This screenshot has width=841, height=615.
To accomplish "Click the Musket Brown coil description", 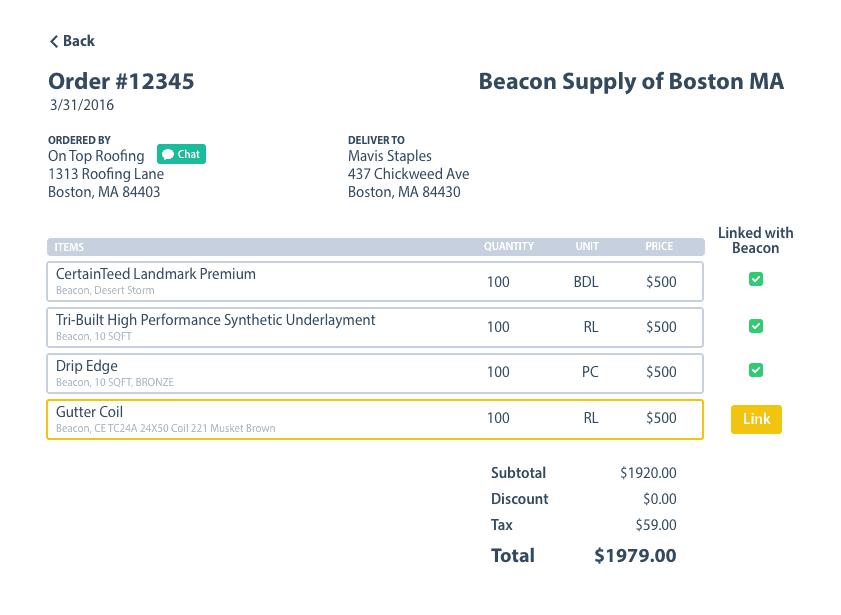I will [x=165, y=428].
